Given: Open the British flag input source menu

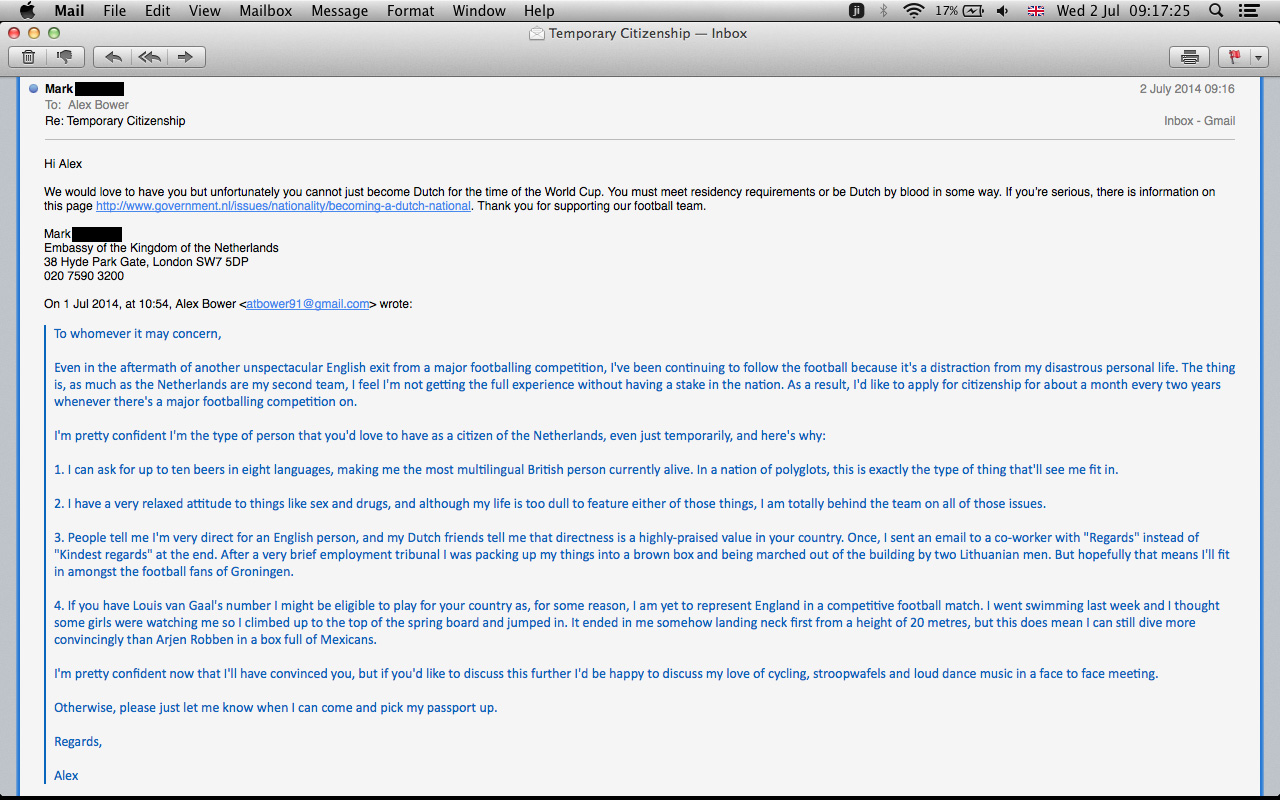Looking at the screenshot, I should pos(1036,11).
